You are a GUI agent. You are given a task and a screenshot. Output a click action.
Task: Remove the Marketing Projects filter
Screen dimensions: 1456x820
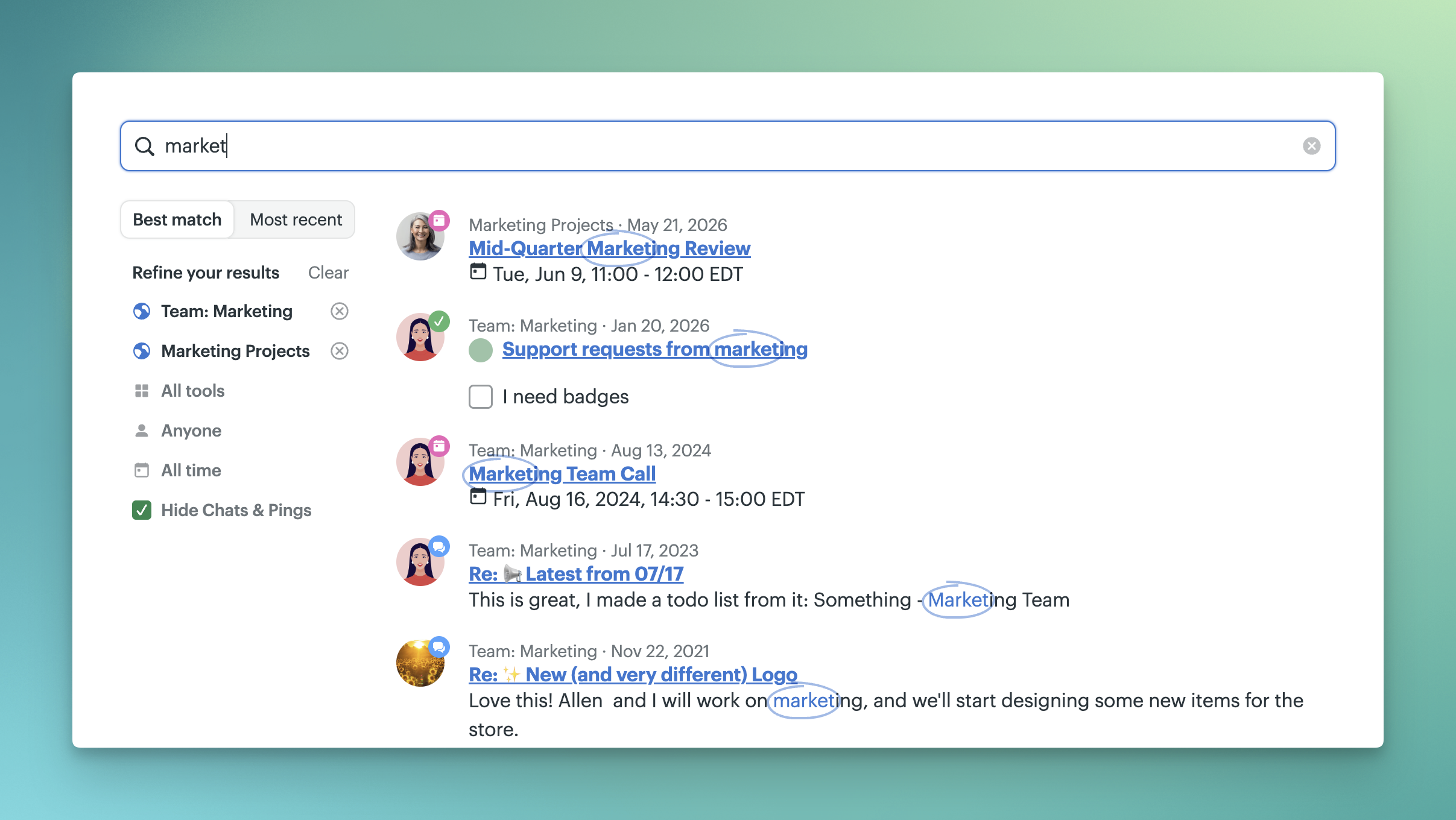[x=340, y=351]
